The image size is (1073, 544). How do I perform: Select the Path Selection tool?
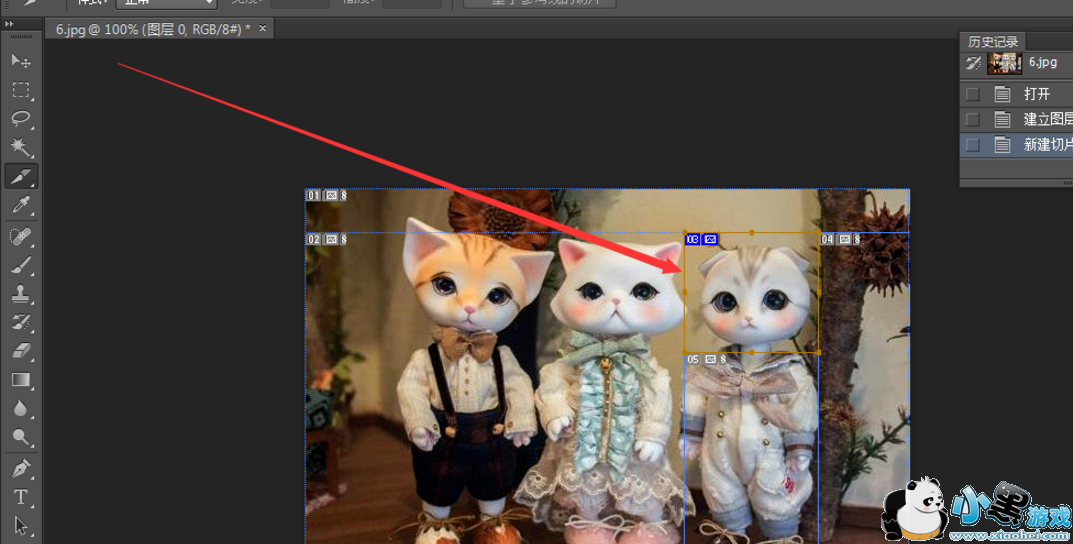tap(21, 526)
